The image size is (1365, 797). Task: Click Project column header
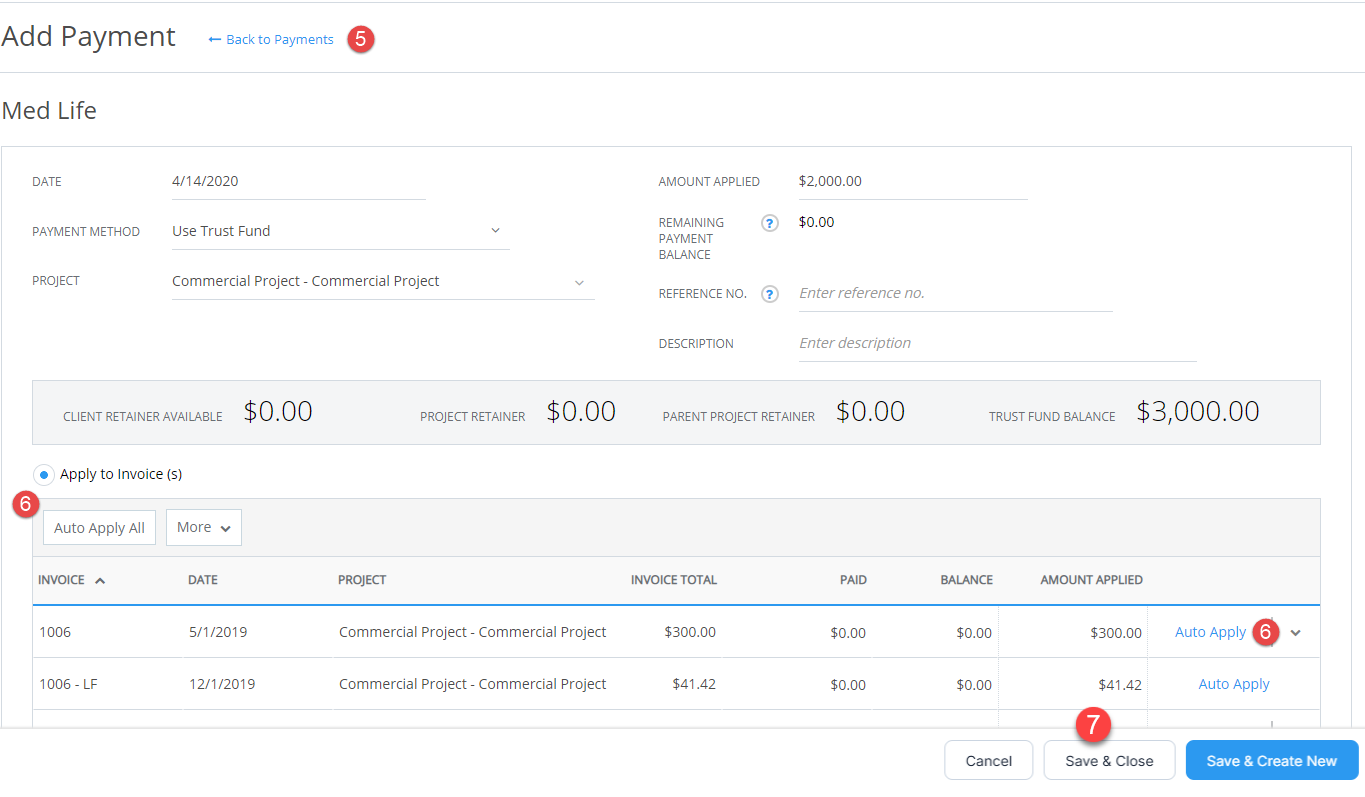click(x=362, y=580)
